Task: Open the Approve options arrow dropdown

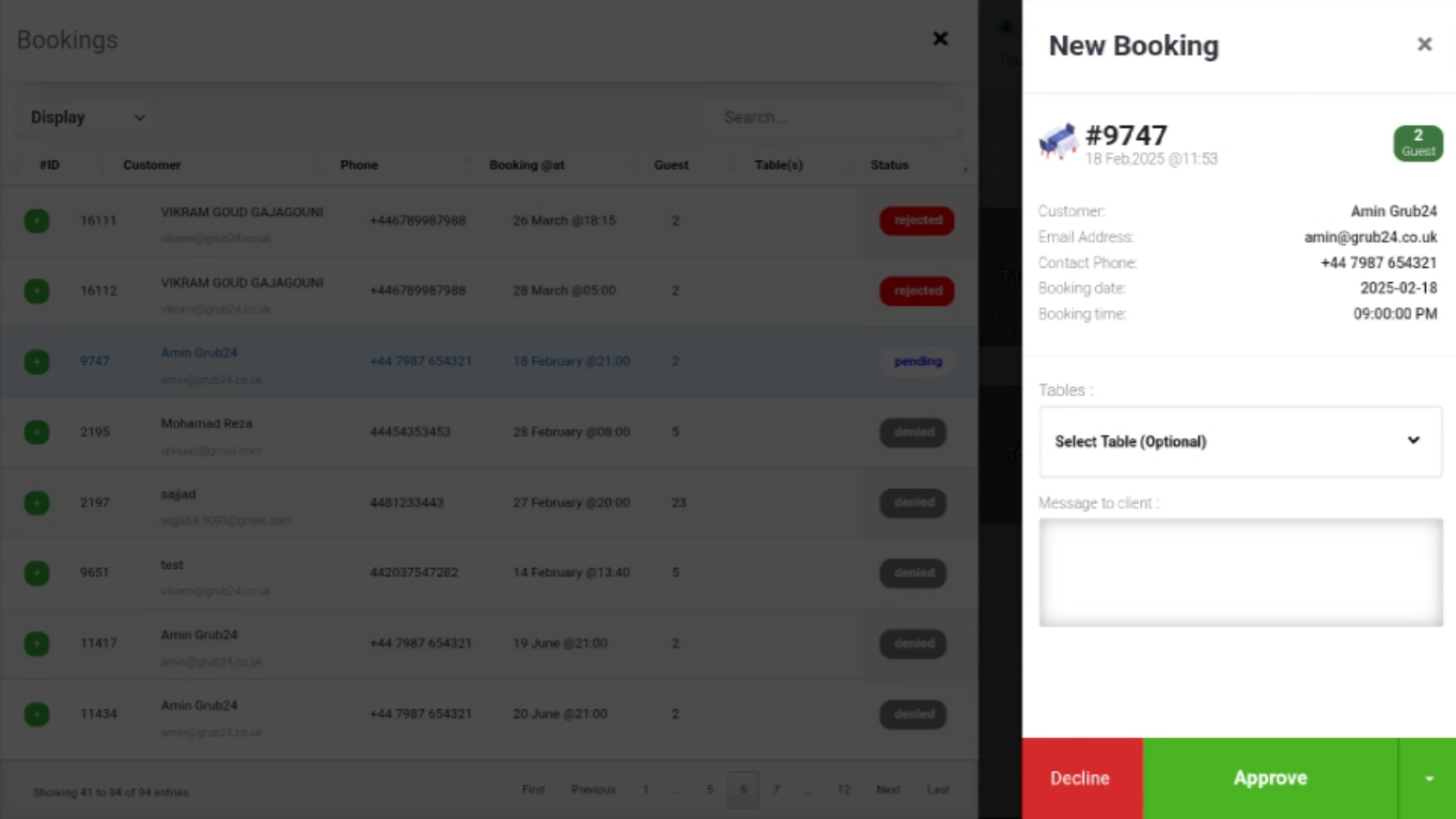Action: (x=1428, y=779)
